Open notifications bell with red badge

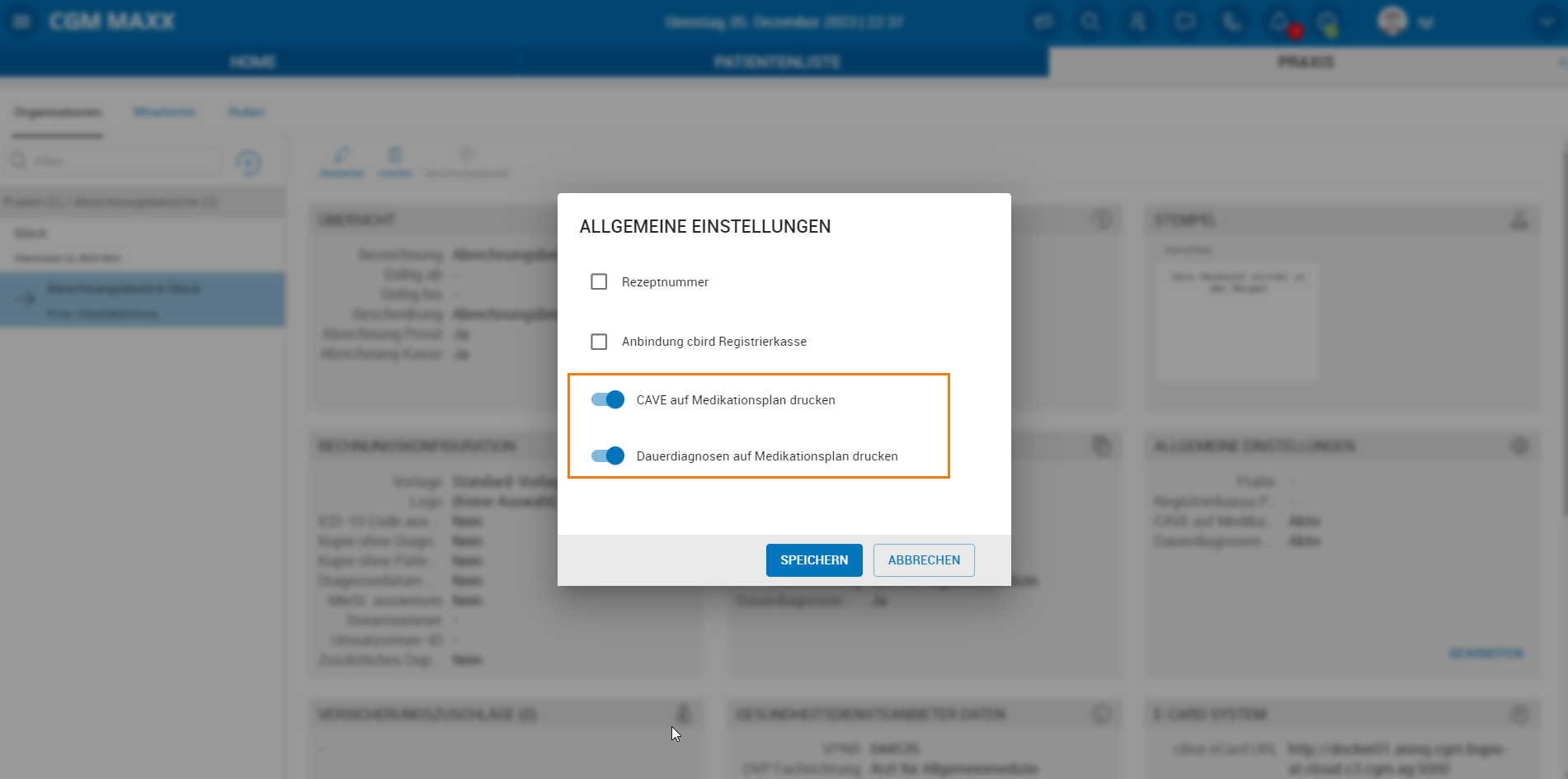click(1281, 23)
